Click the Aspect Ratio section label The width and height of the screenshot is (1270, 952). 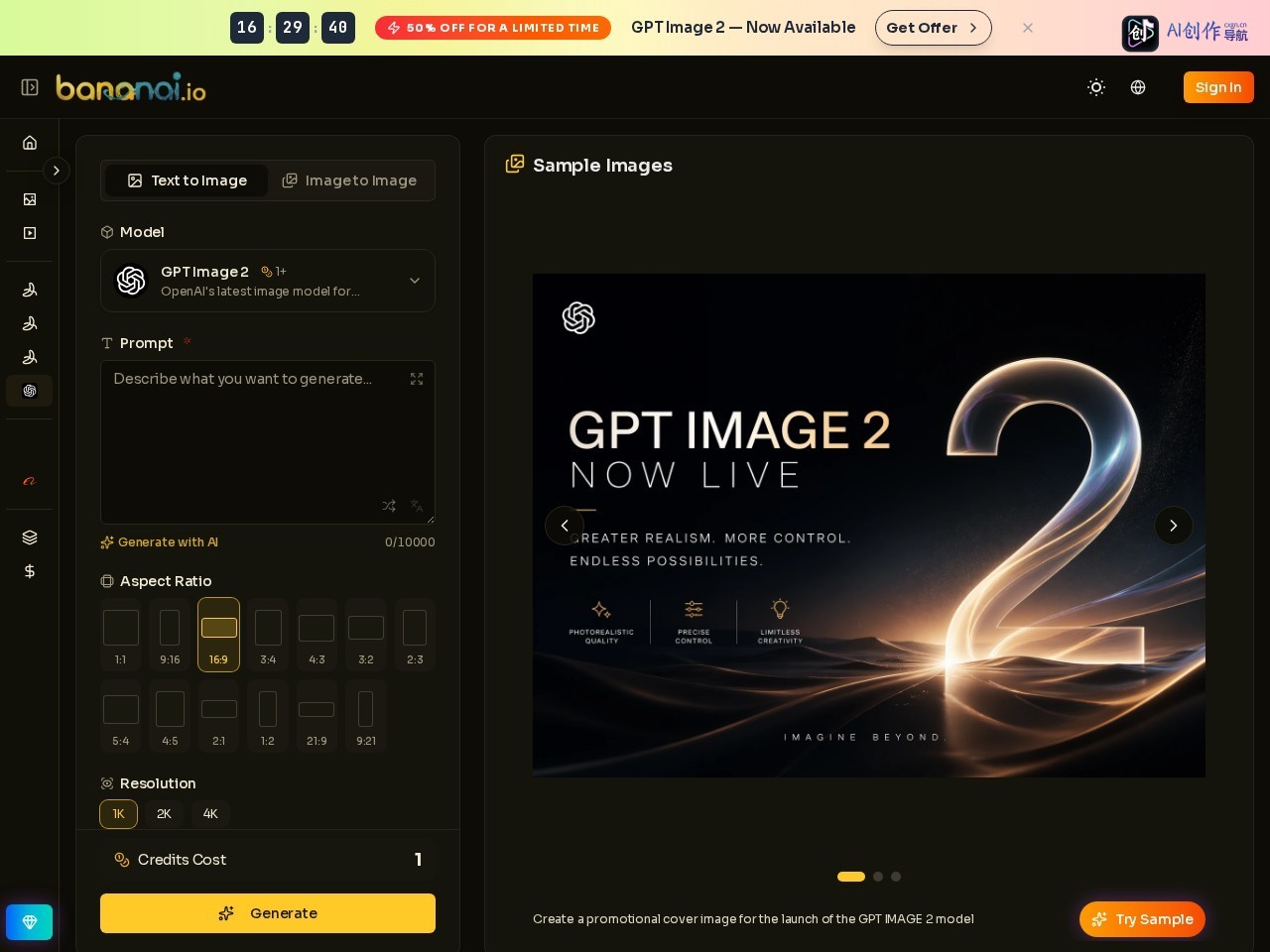click(166, 581)
